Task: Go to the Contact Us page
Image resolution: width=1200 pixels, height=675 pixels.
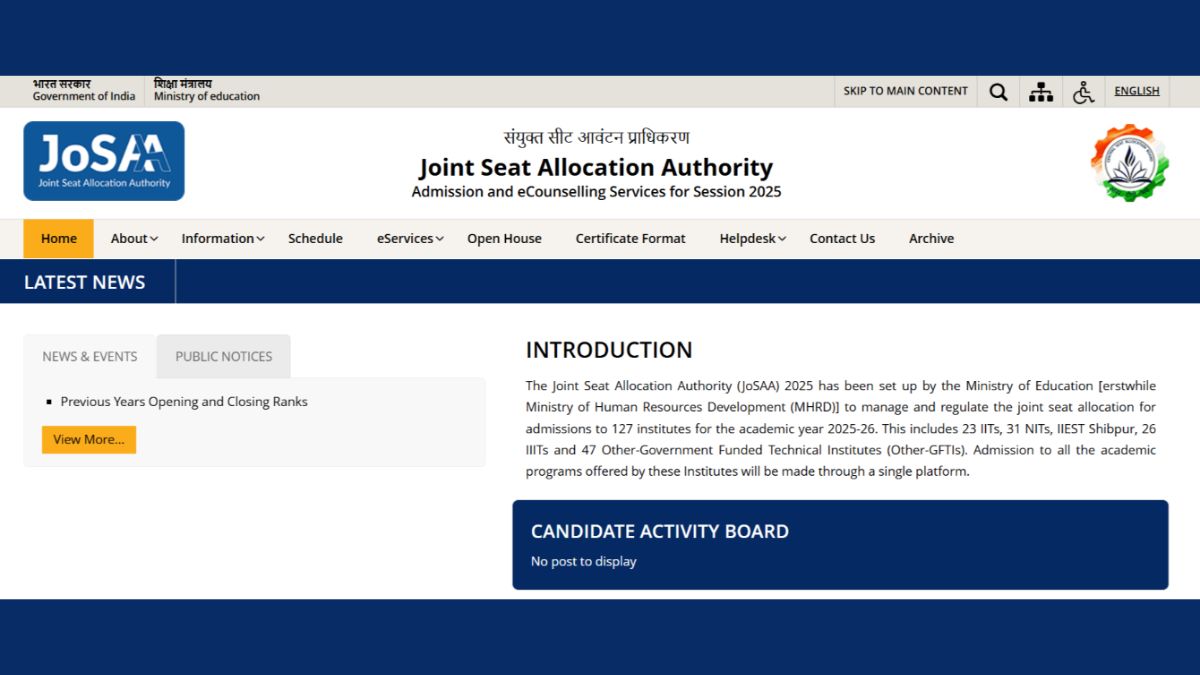Action: click(842, 238)
